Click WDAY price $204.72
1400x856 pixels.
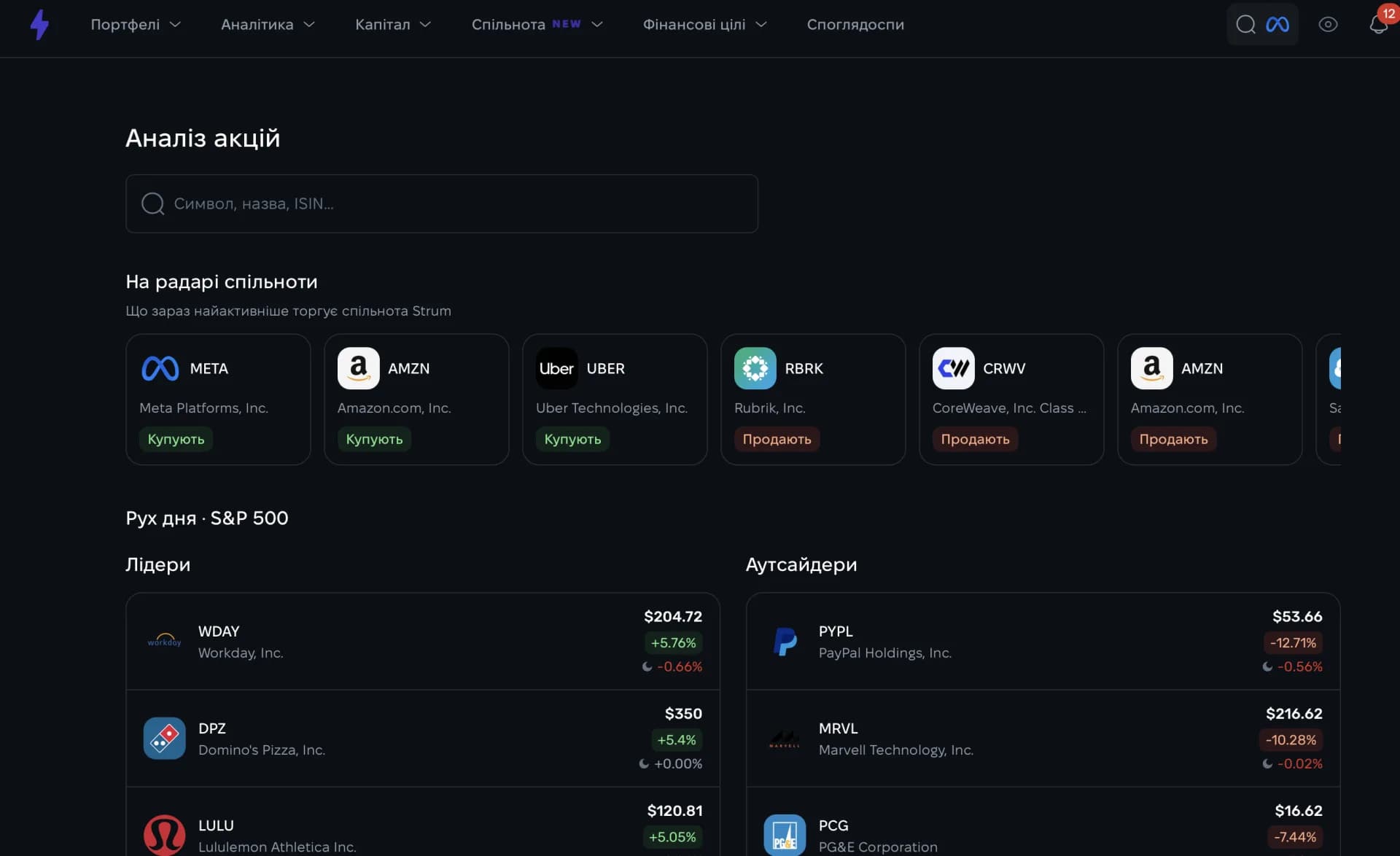pos(673,616)
